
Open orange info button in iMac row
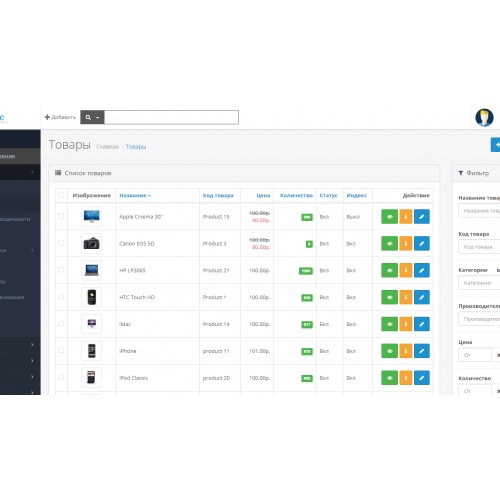(x=406, y=324)
